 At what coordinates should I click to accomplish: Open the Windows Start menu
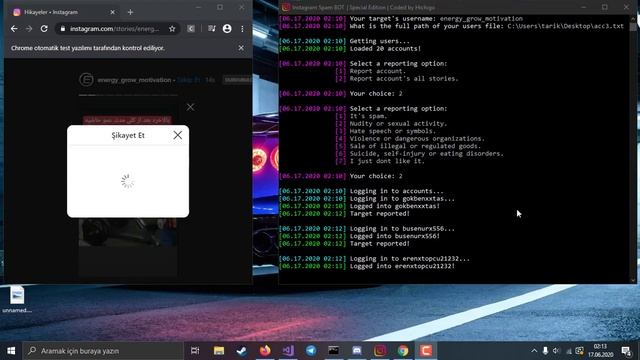[11, 351]
